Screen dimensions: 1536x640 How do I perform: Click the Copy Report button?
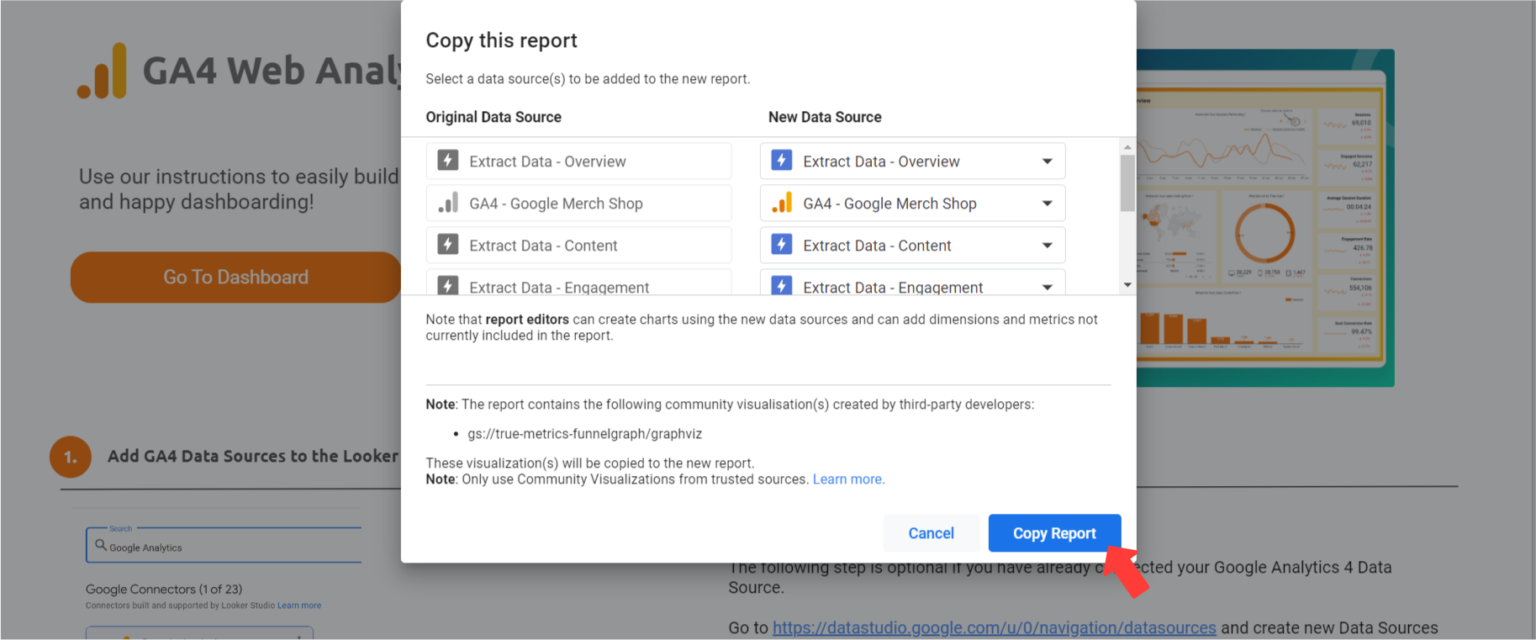(1054, 533)
